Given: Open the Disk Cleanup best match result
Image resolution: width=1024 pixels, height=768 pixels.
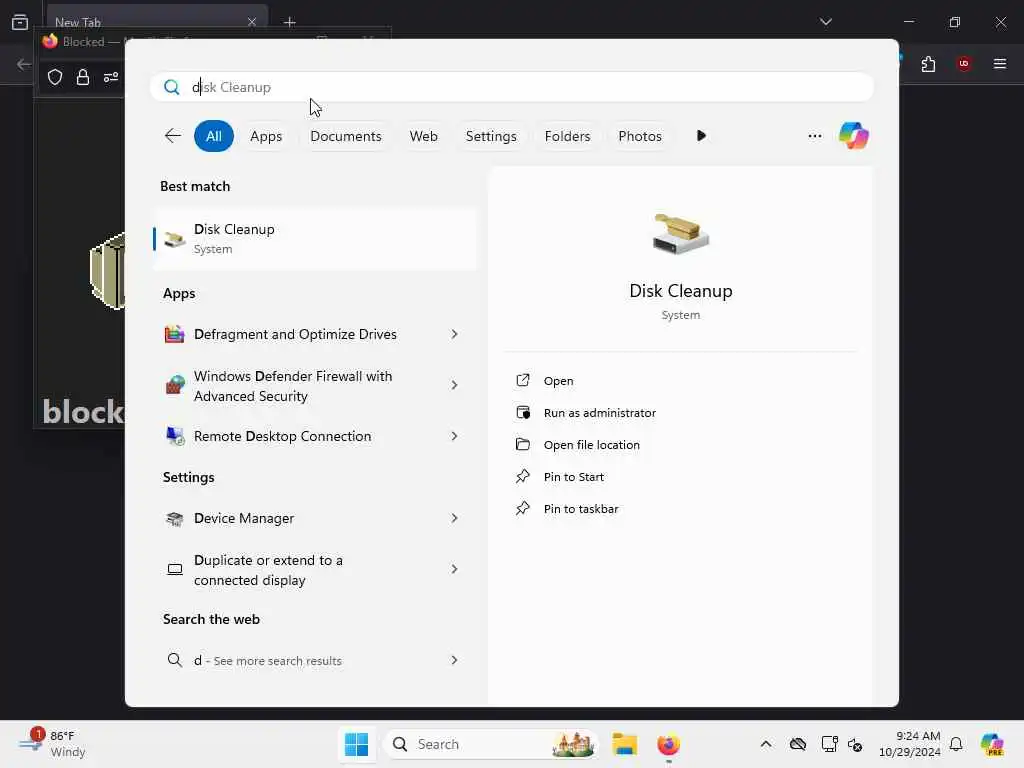Looking at the screenshot, I should [316, 238].
